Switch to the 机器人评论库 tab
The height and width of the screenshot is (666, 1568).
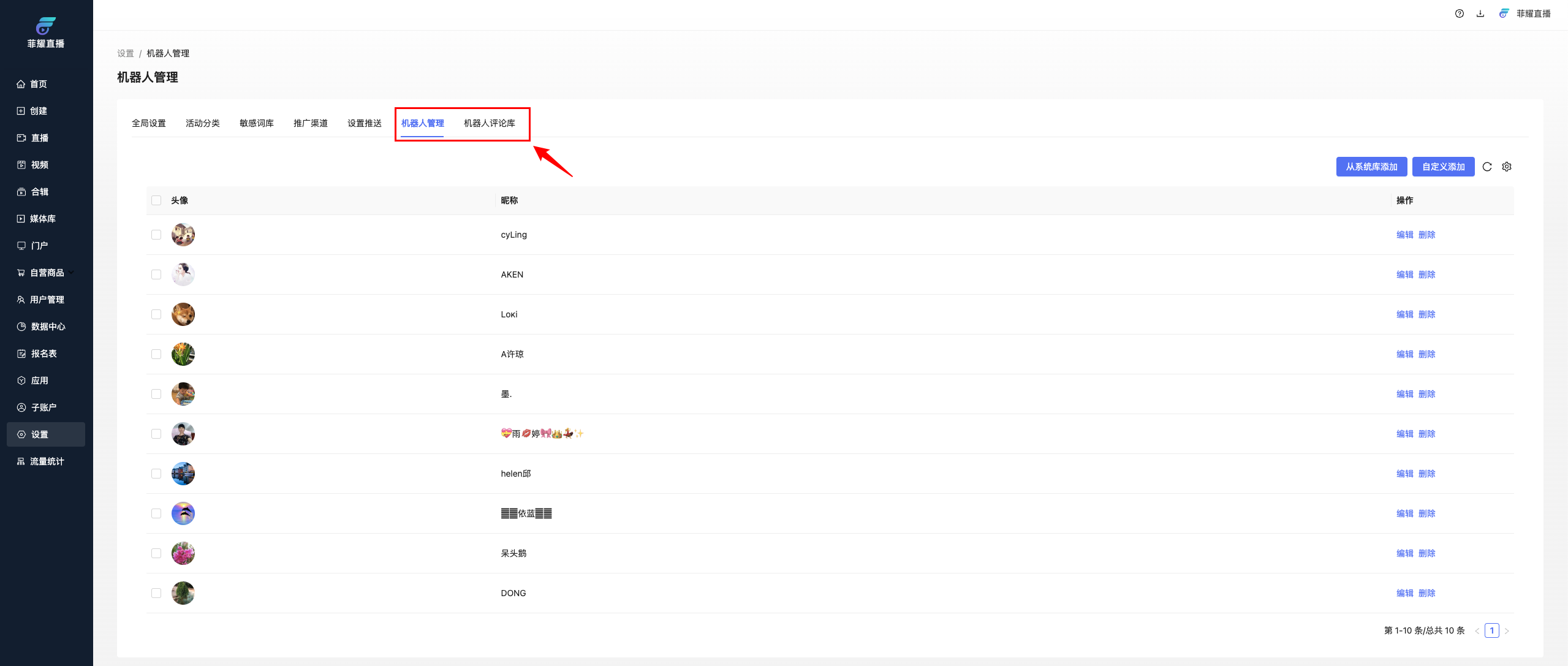[x=489, y=123]
